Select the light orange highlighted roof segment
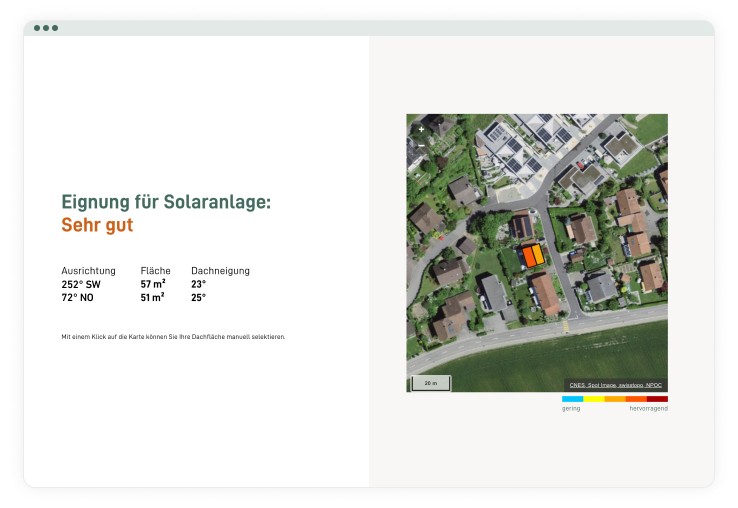The image size is (738, 508). [x=538, y=254]
